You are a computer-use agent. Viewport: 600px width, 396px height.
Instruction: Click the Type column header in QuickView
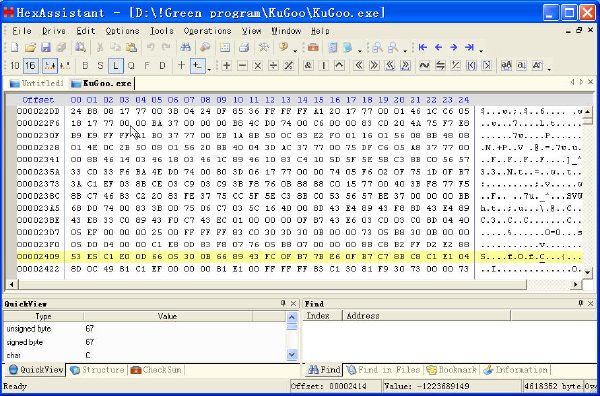point(44,316)
